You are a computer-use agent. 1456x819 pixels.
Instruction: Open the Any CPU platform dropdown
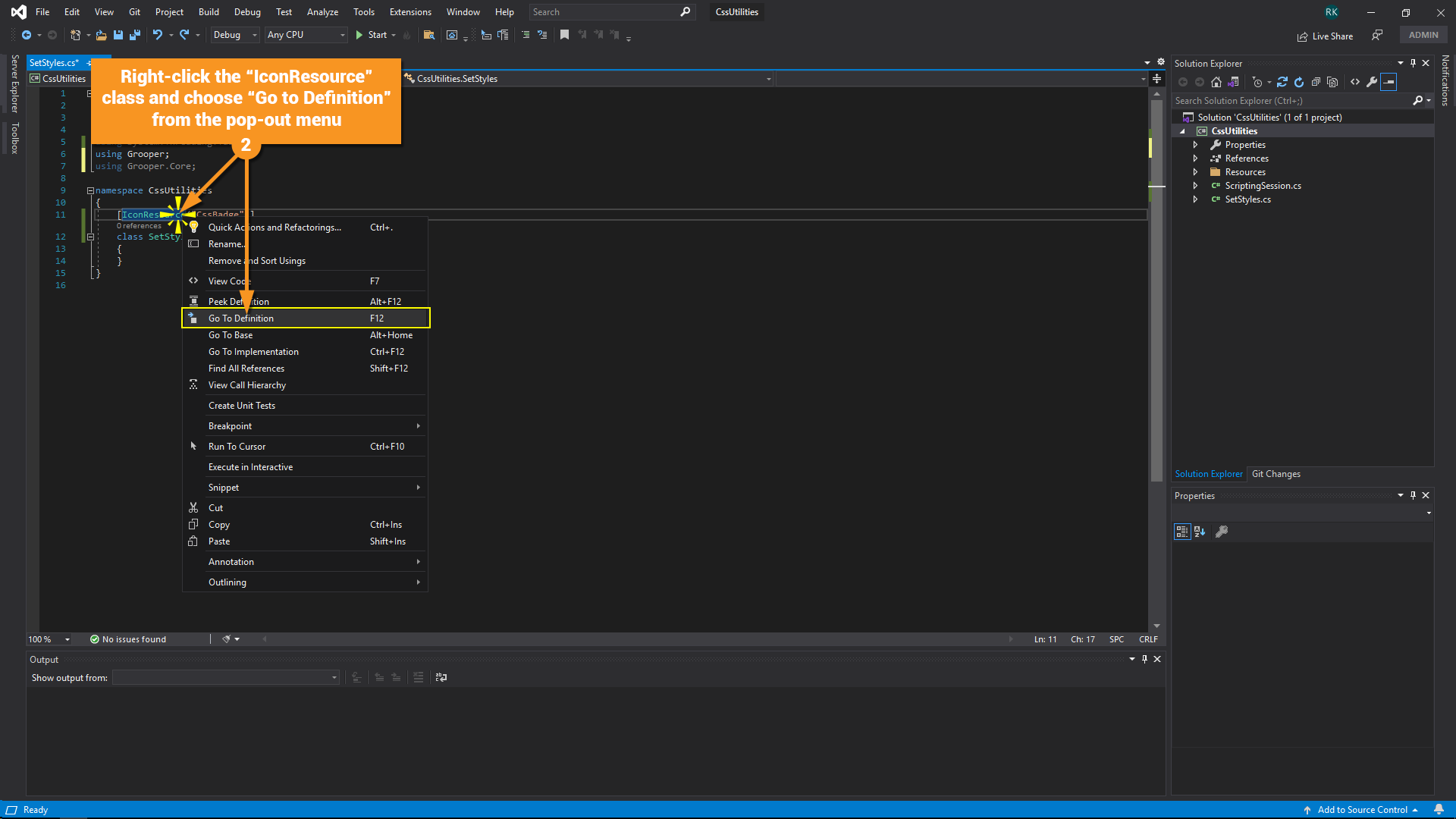point(306,35)
